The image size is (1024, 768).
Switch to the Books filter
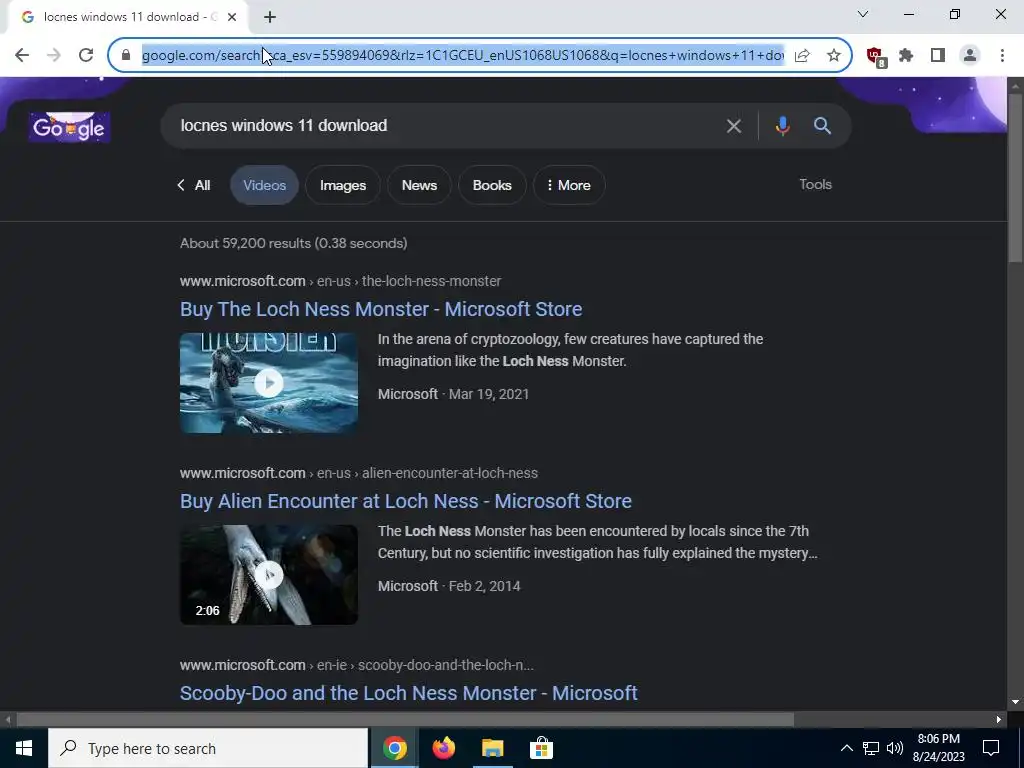pos(492,185)
